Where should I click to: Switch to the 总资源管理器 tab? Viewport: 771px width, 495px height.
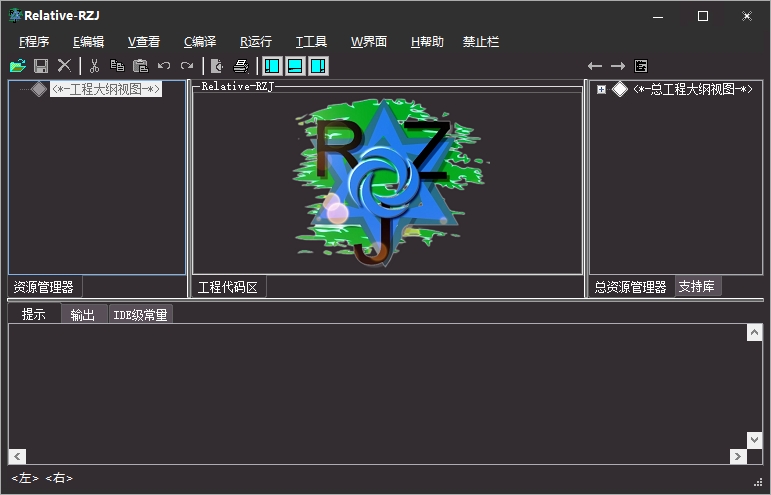point(630,287)
